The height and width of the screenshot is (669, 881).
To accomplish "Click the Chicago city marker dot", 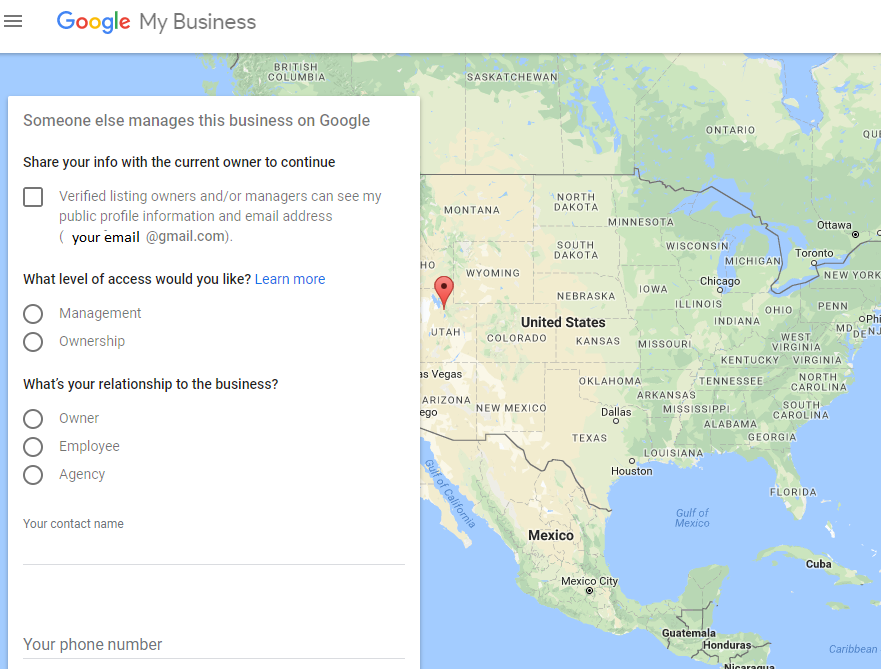I will [720, 290].
